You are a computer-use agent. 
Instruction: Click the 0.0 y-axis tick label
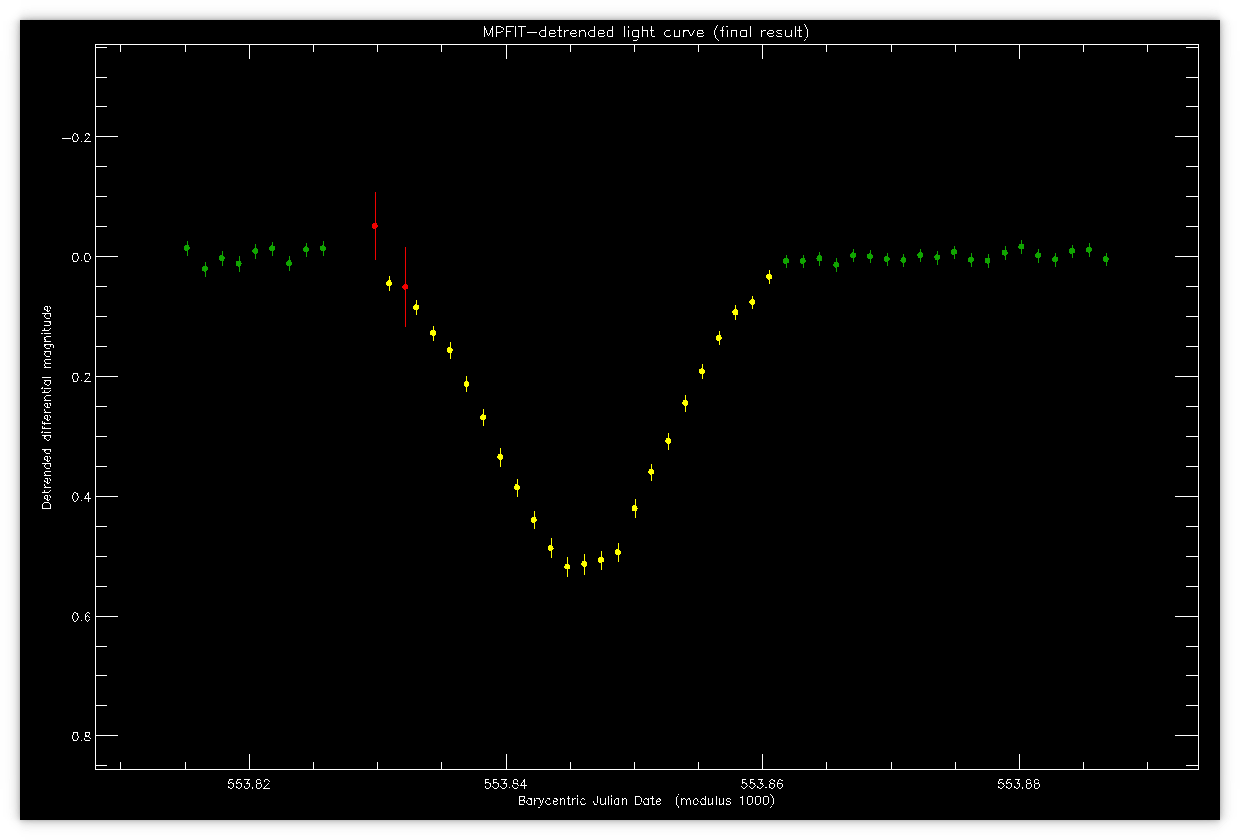[x=80, y=257]
